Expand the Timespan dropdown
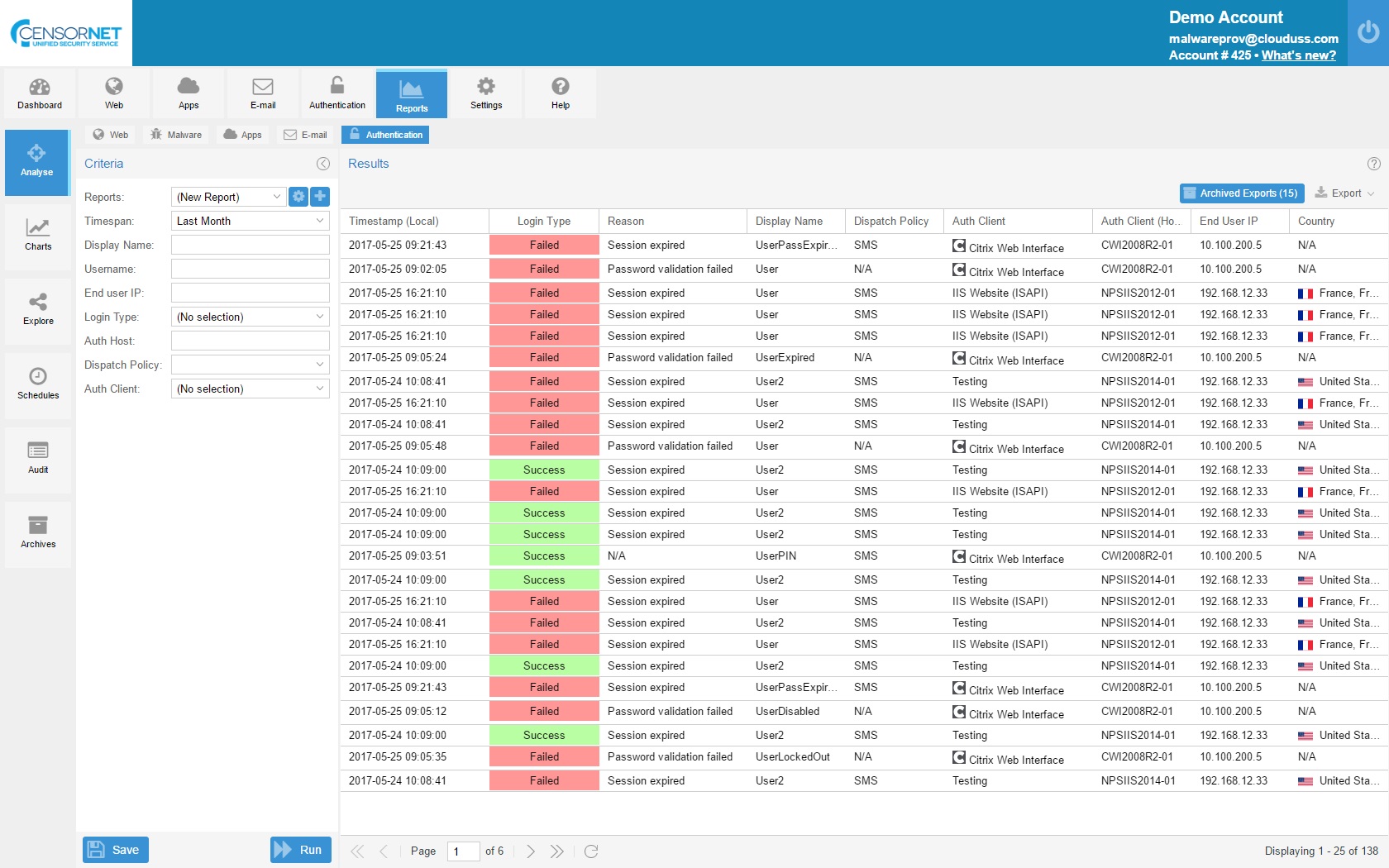 pos(320,221)
